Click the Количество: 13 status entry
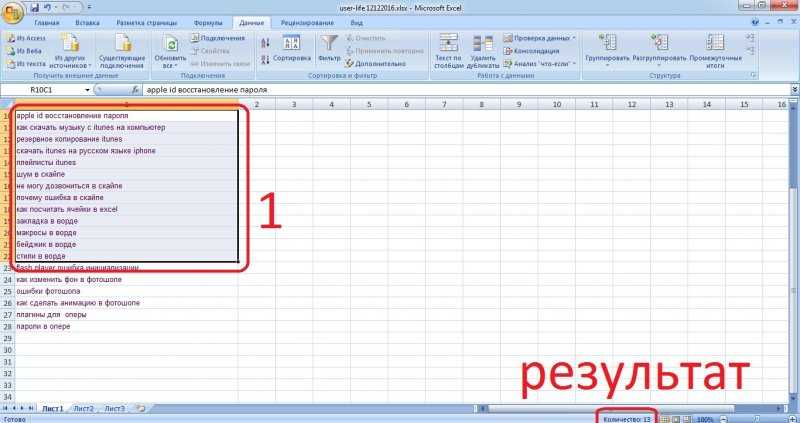Image resolution: width=800 pixels, height=423 pixels. point(627,419)
